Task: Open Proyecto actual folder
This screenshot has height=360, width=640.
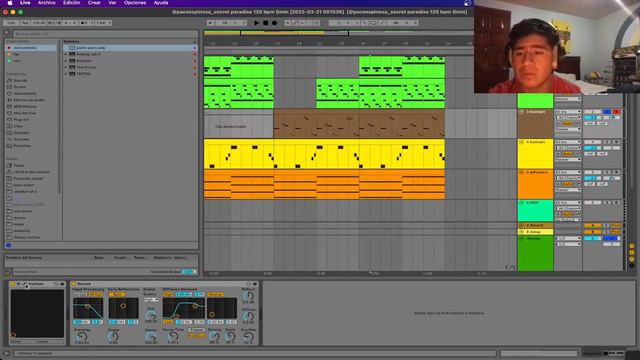Action: [28, 178]
